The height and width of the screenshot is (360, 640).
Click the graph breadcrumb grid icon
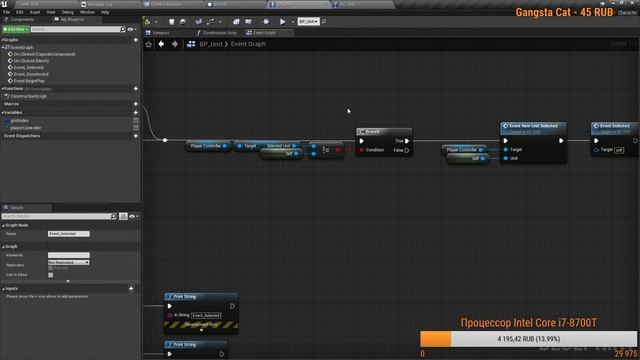point(191,44)
